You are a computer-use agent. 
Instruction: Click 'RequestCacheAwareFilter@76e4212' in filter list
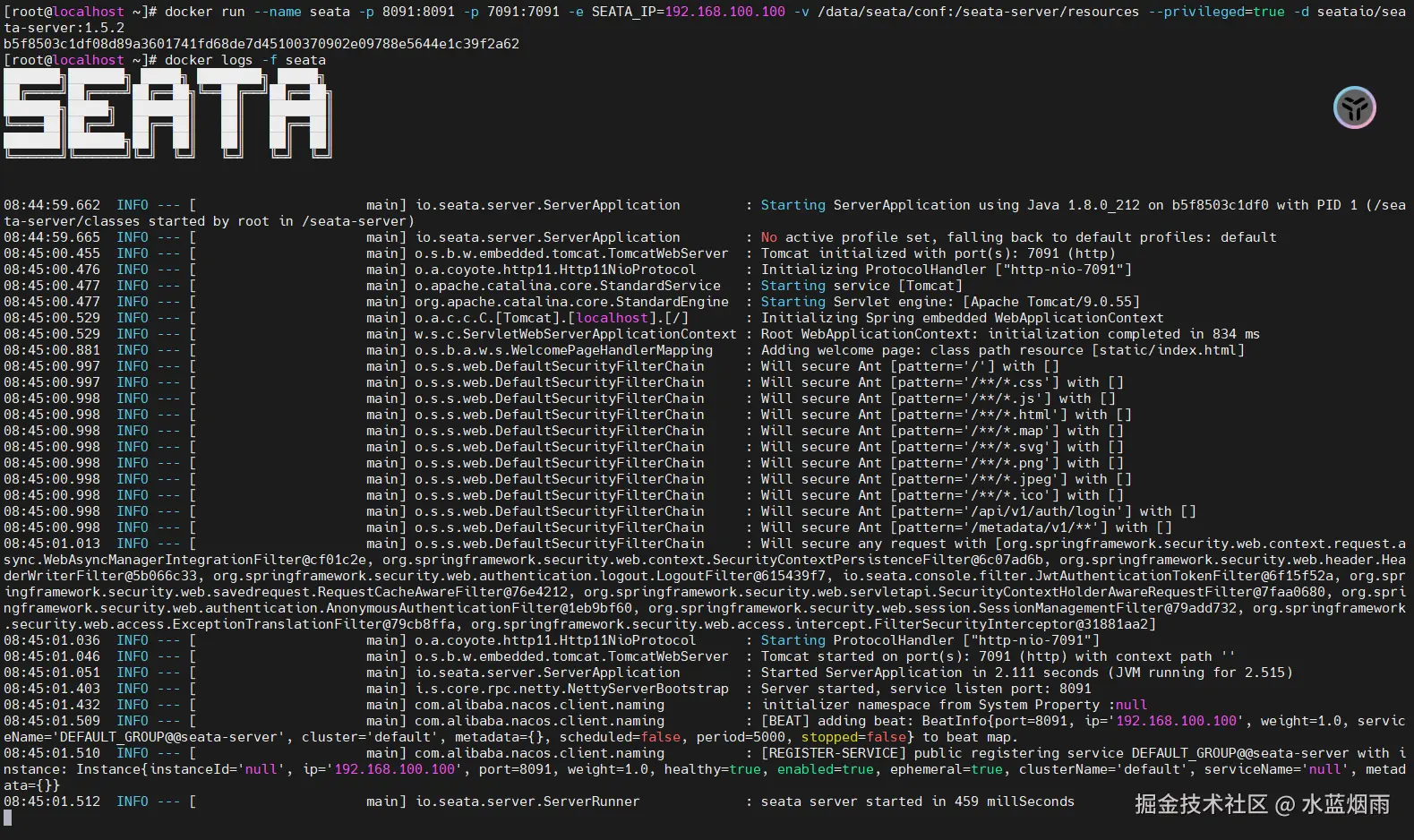(x=442, y=592)
